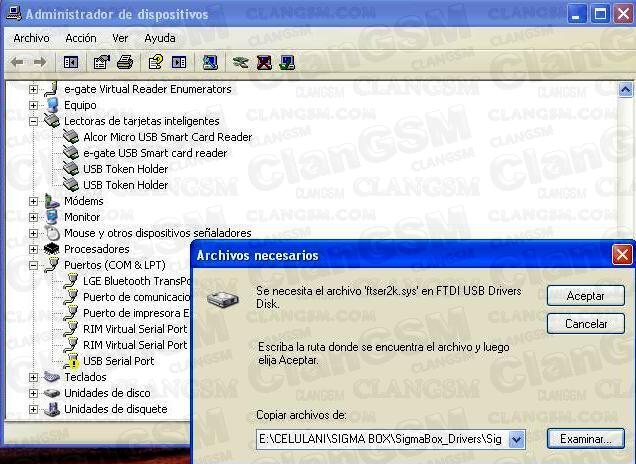Viewport: 636px width, 464px height.
Task: Click the Examinar... button
Action: (585, 439)
